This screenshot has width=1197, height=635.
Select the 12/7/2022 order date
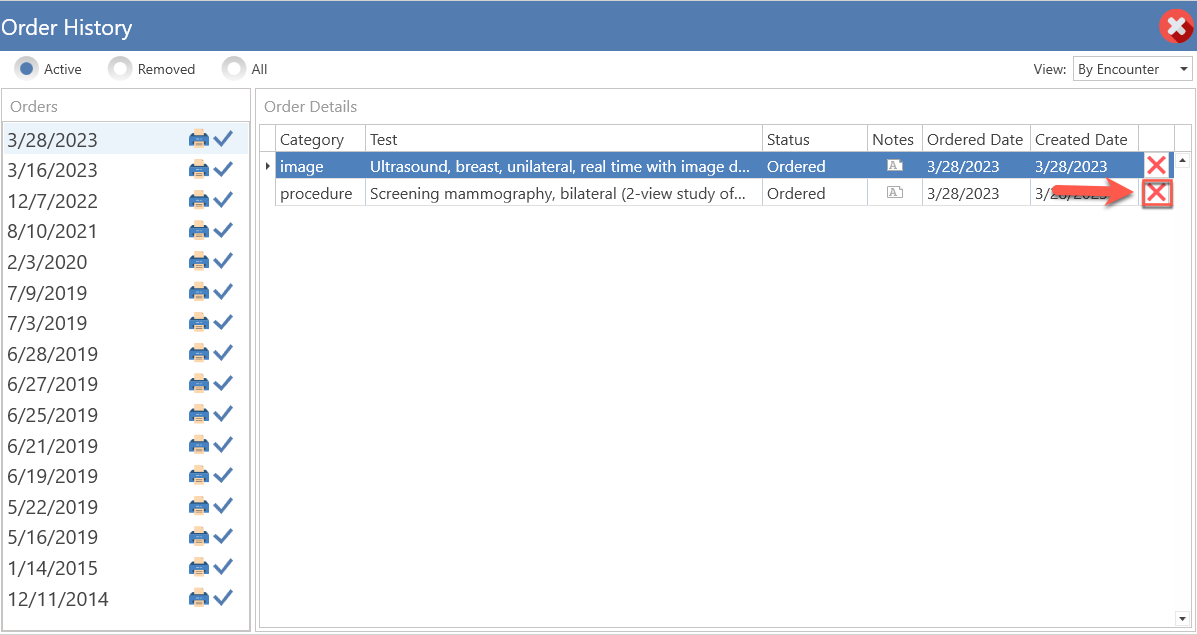coord(53,201)
